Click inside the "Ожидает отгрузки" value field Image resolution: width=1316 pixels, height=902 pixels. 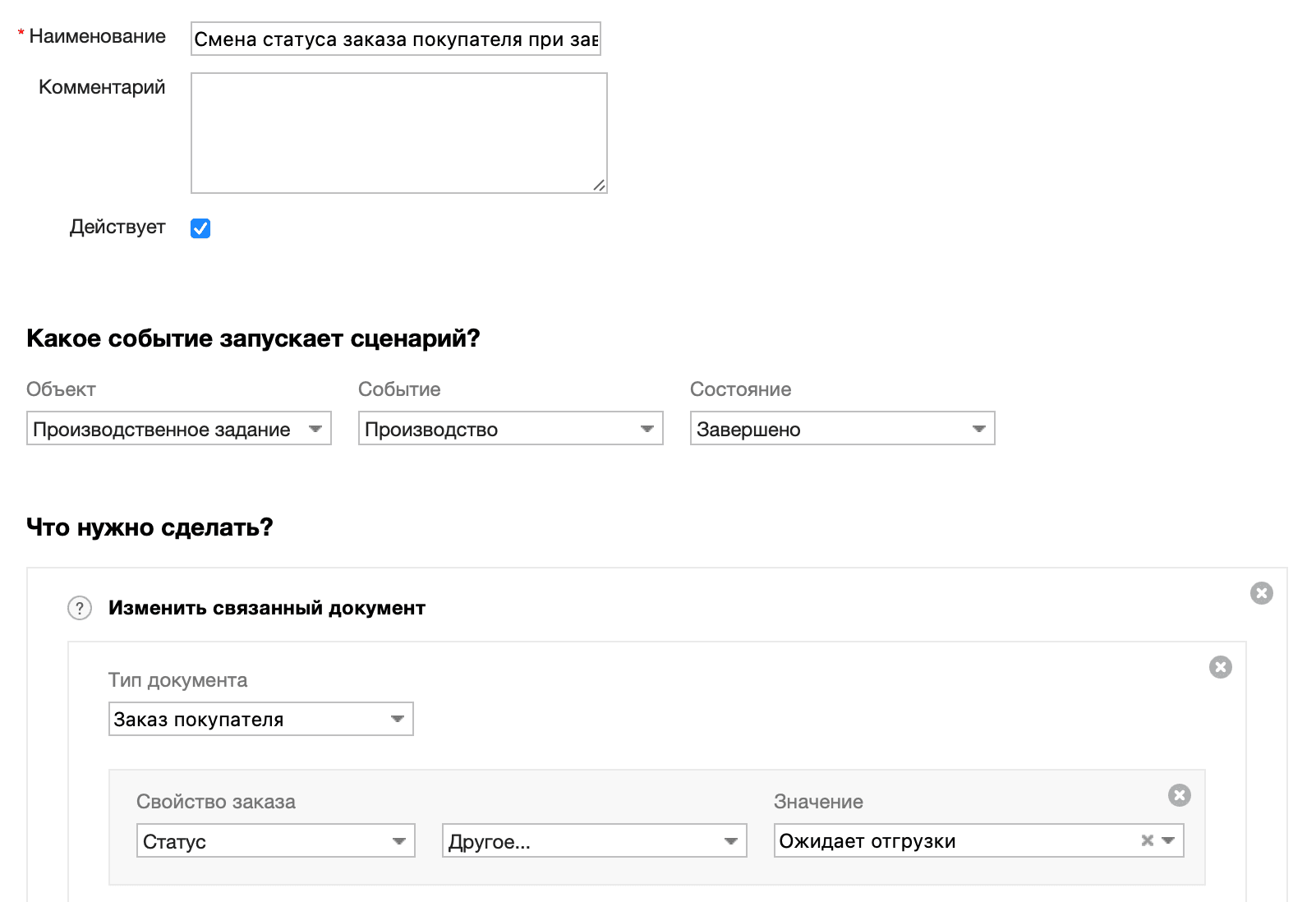[945, 840]
